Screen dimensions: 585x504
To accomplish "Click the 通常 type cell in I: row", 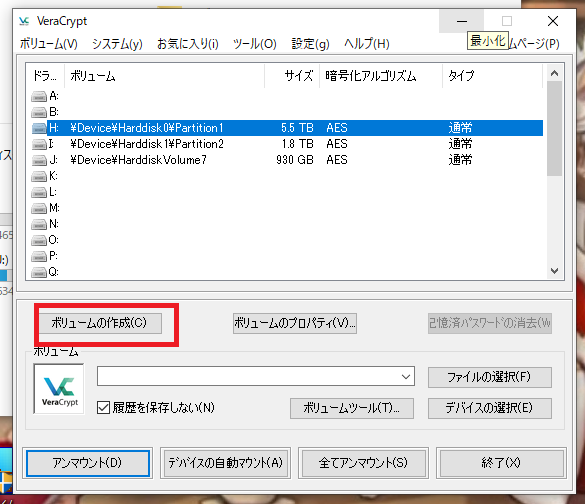I will coord(460,144).
